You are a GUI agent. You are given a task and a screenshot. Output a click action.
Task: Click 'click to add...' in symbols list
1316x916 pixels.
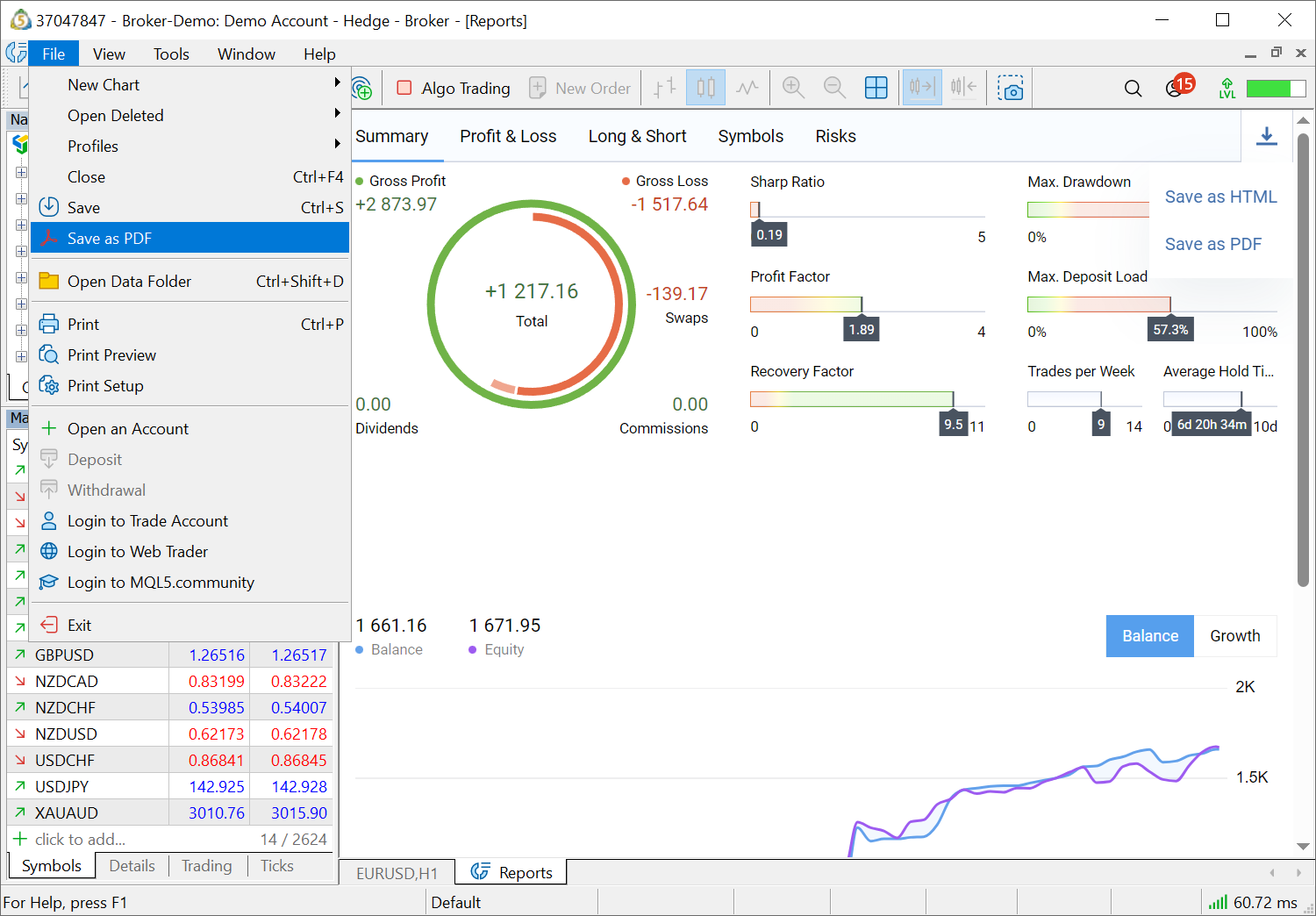(80, 839)
